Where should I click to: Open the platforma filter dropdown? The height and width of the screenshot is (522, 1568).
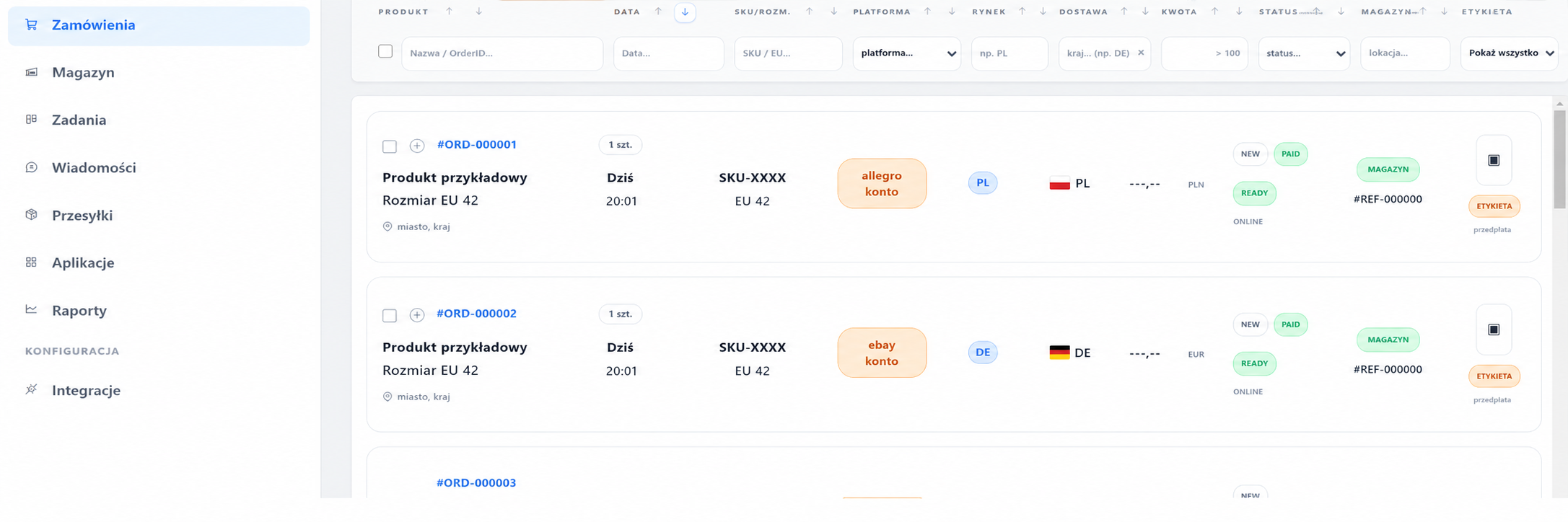[907, 53]
